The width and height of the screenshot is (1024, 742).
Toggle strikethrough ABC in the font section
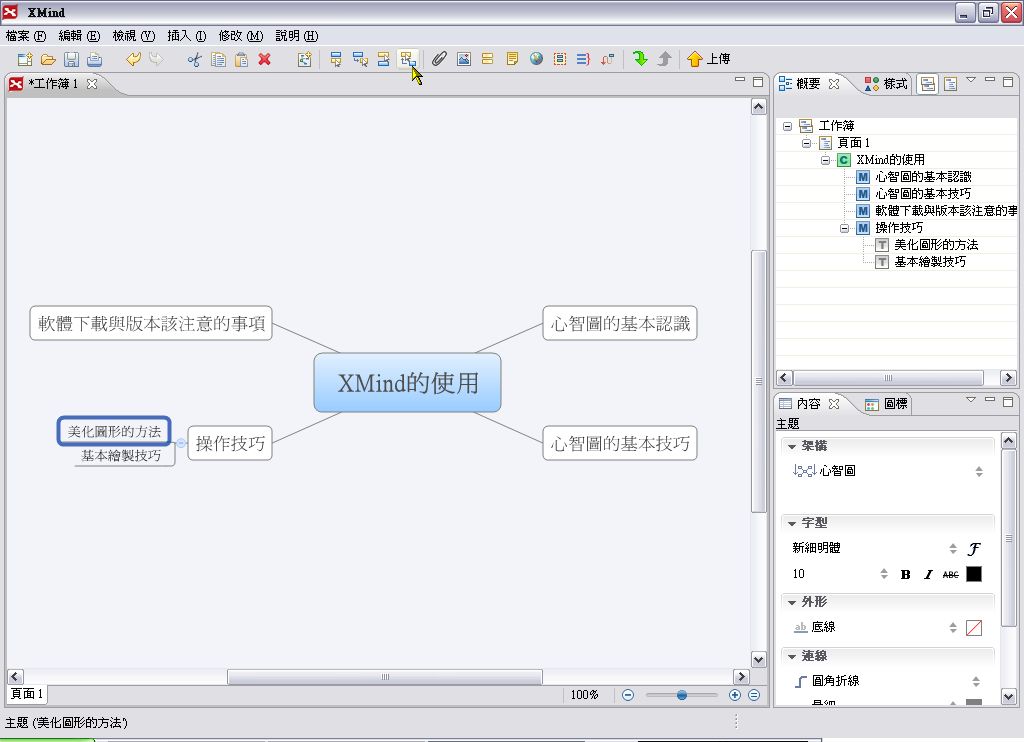click(951, 575)
